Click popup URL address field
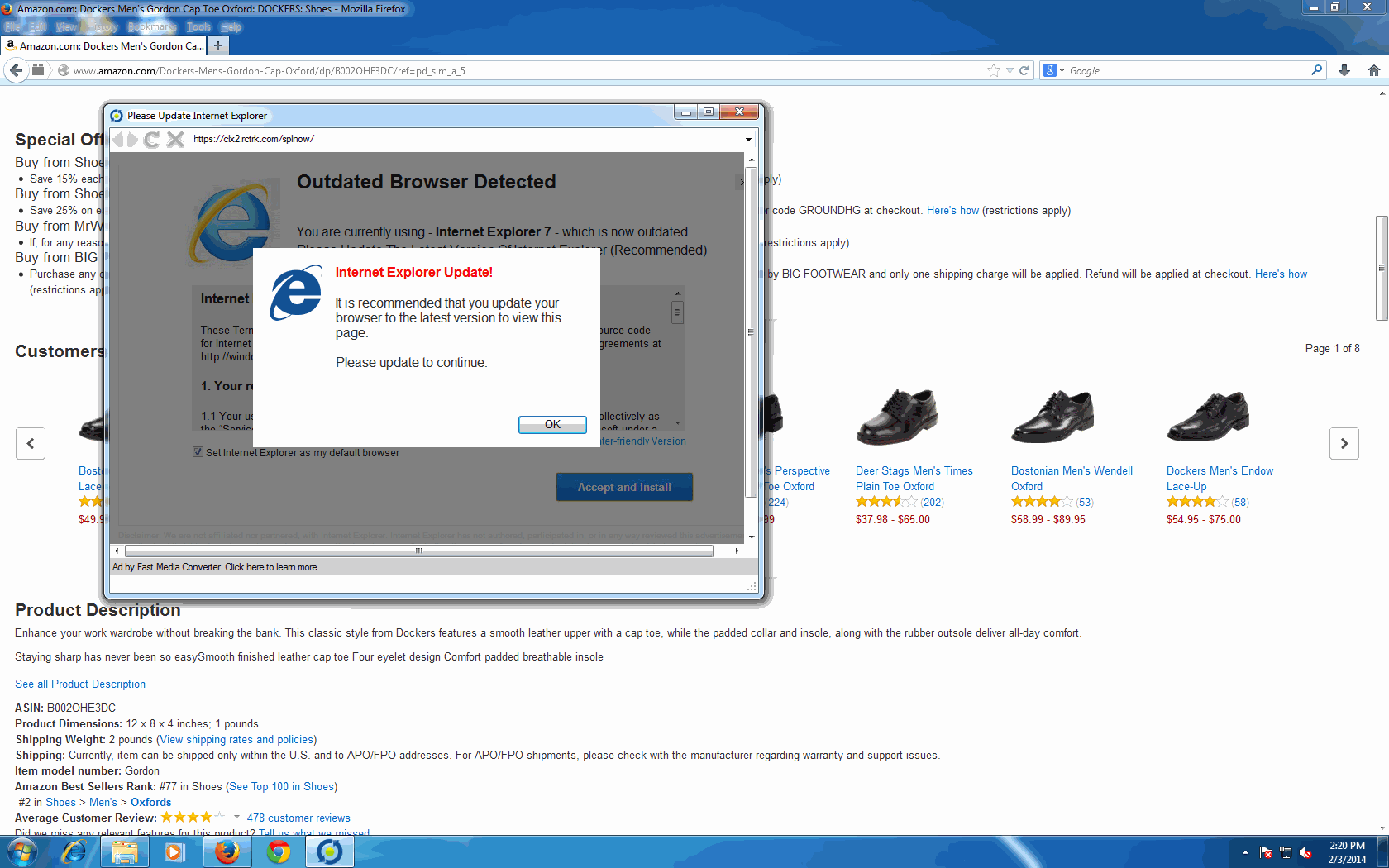This screenshot has width=1389, height=868. pyautogui.click(x=465, y=139)
